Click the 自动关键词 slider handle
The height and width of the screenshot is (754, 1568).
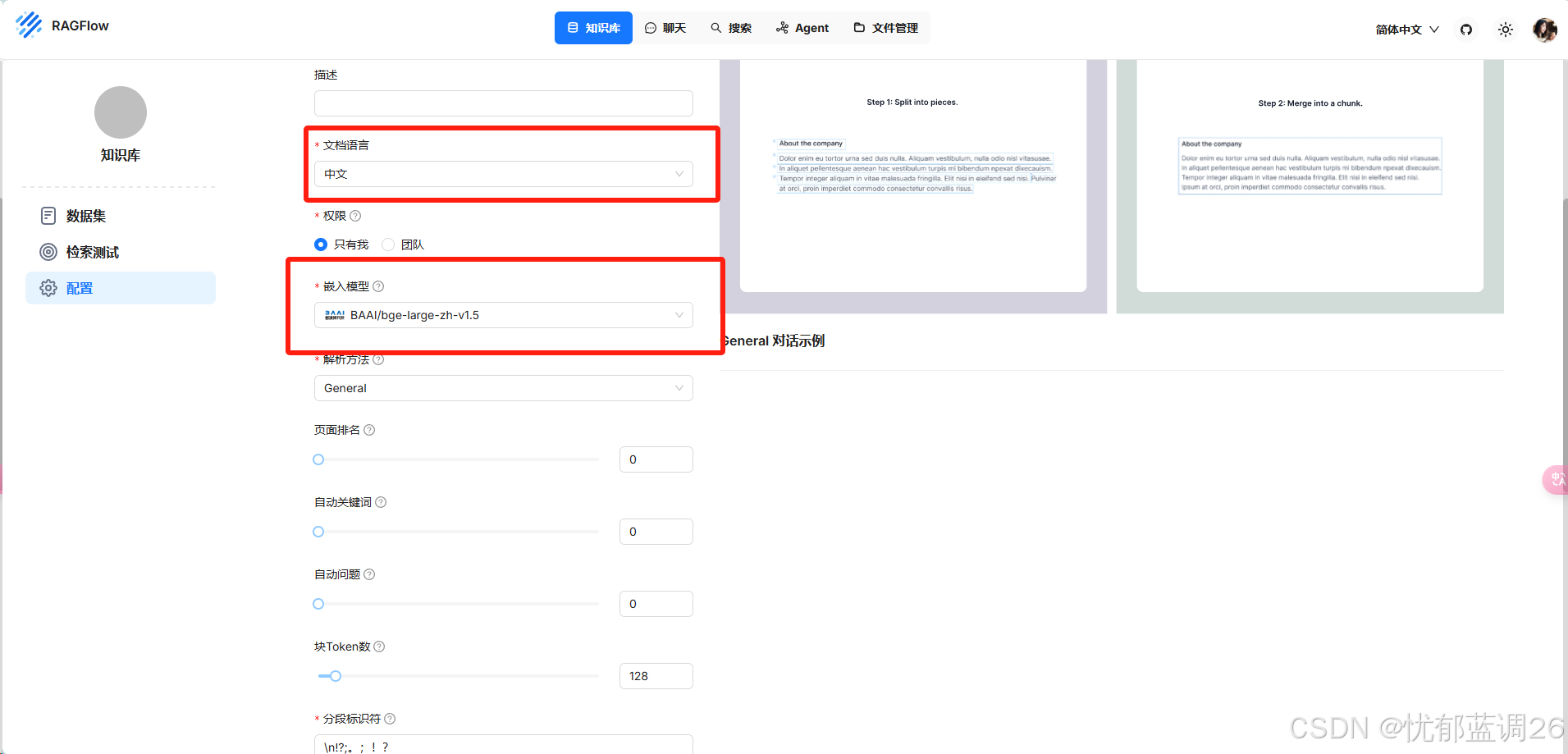tap(318, 532)
